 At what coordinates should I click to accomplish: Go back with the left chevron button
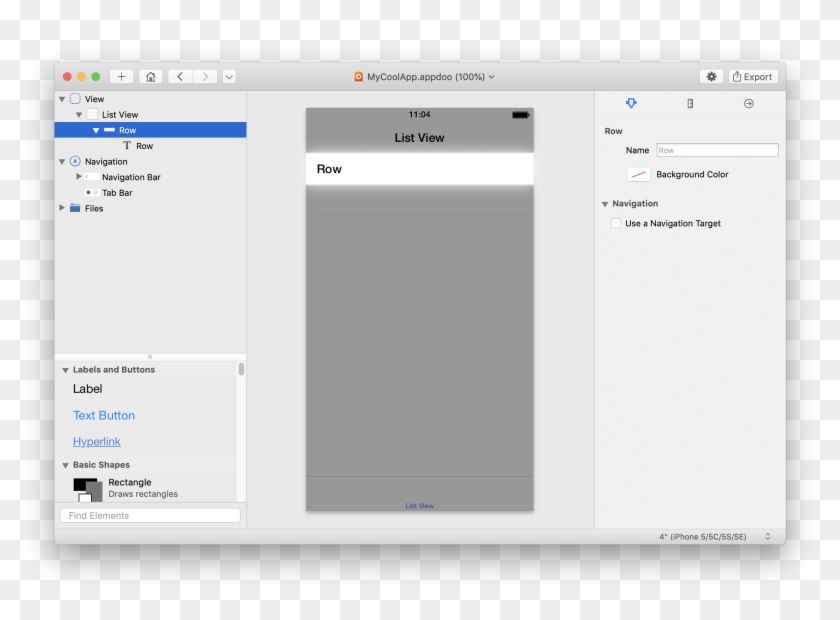[x=180, y=77]
